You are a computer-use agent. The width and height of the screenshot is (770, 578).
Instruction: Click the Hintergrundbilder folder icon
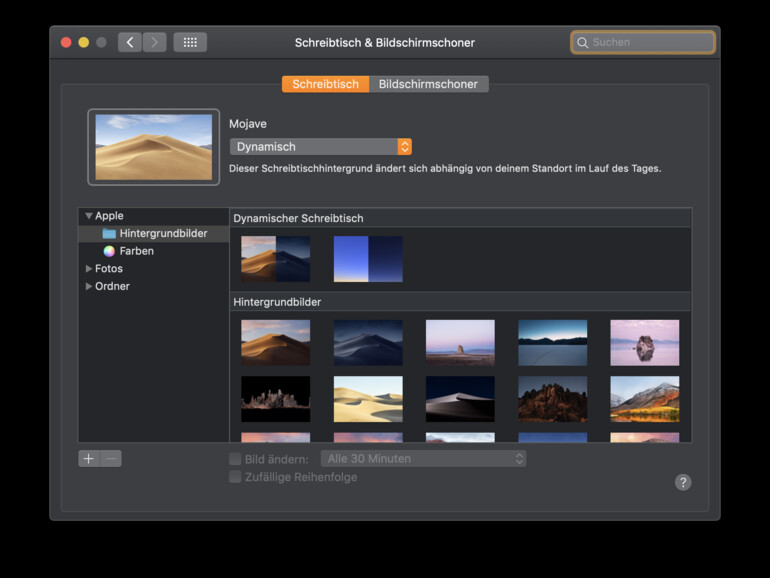109,233
